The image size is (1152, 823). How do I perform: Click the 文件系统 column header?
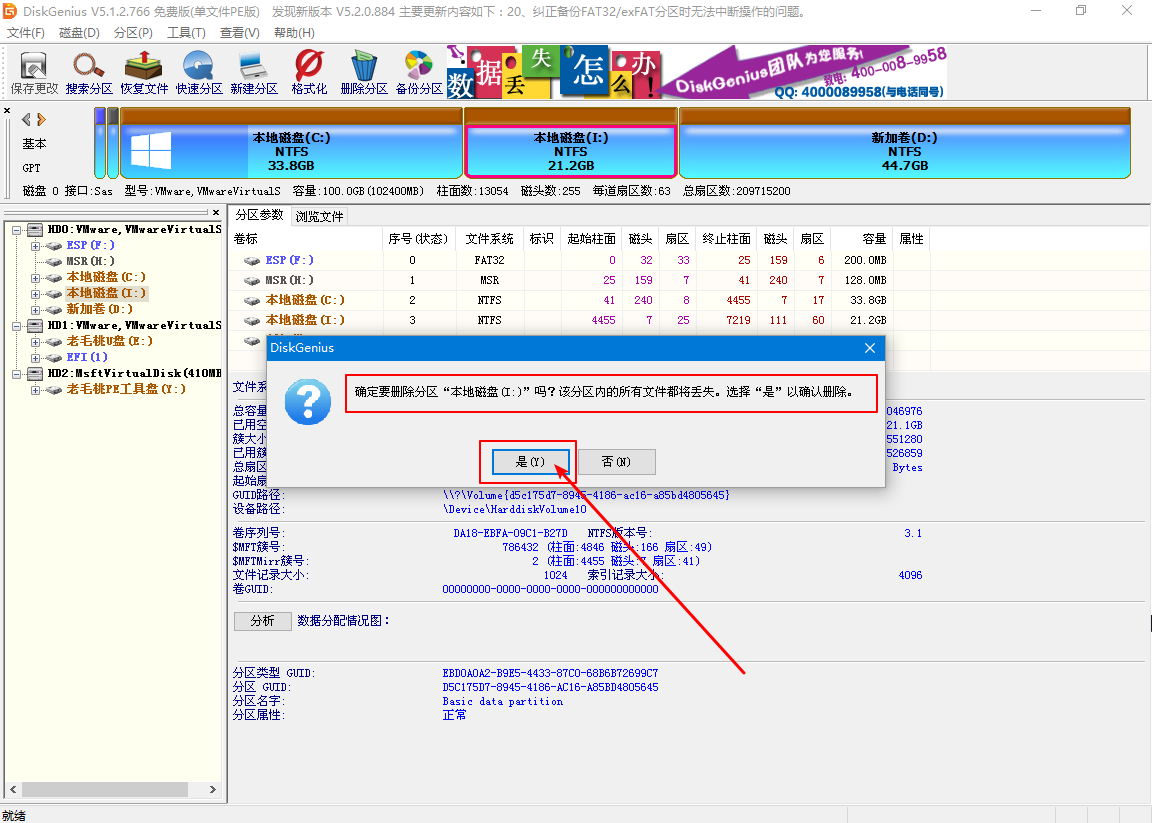tap(489, 239)
